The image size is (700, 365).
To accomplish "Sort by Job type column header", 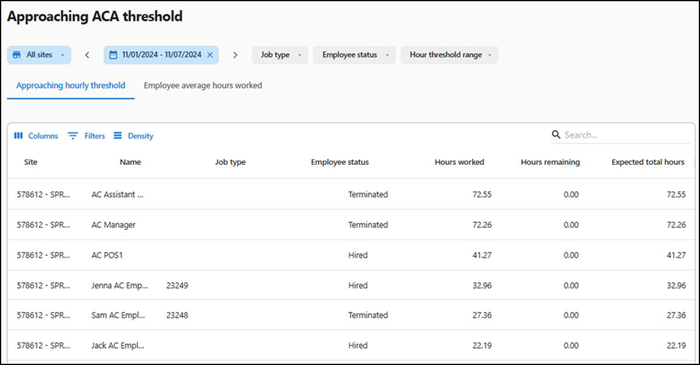I will coord(230,162).
